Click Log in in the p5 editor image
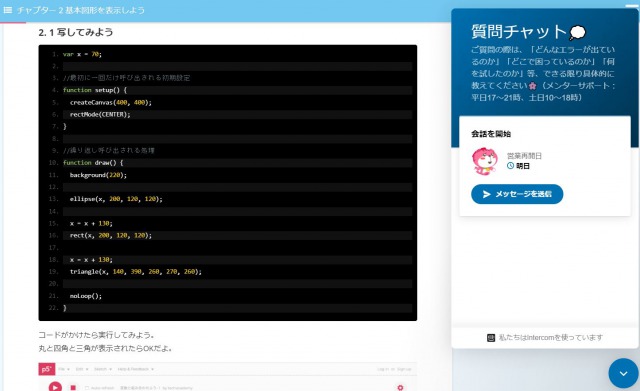Viewport: 640px width, 391px height. (383, 369)
